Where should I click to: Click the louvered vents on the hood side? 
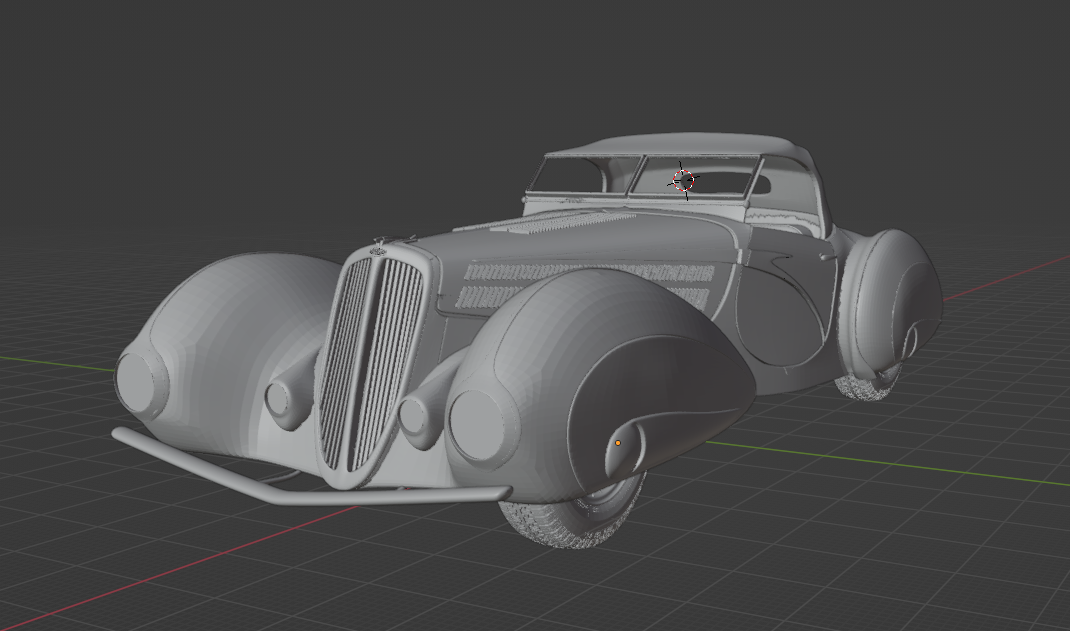tap(587, 284)
